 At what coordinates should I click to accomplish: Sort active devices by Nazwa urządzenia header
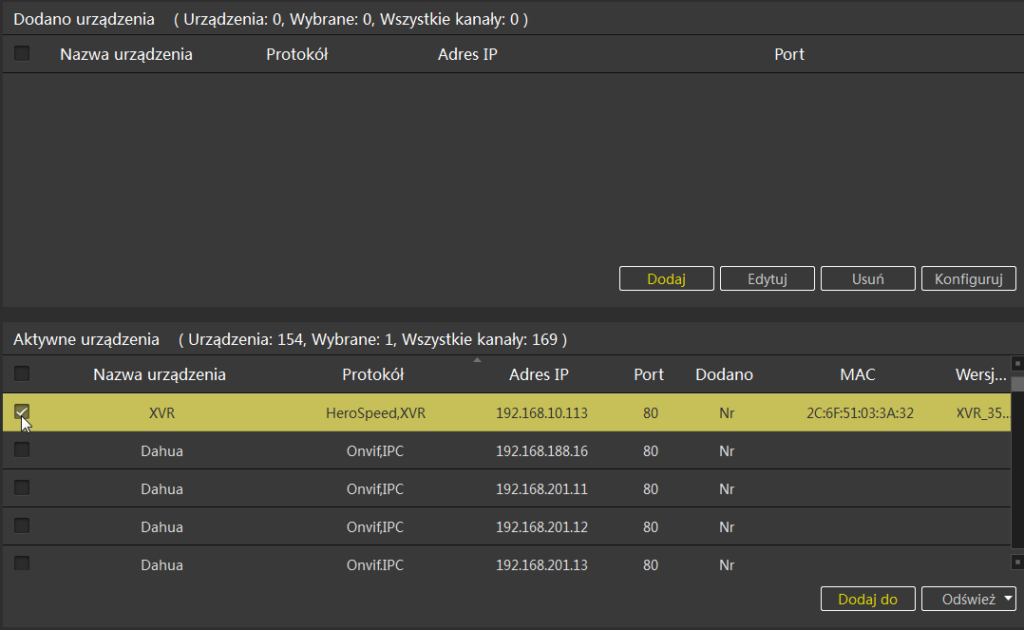pos(159,375)
